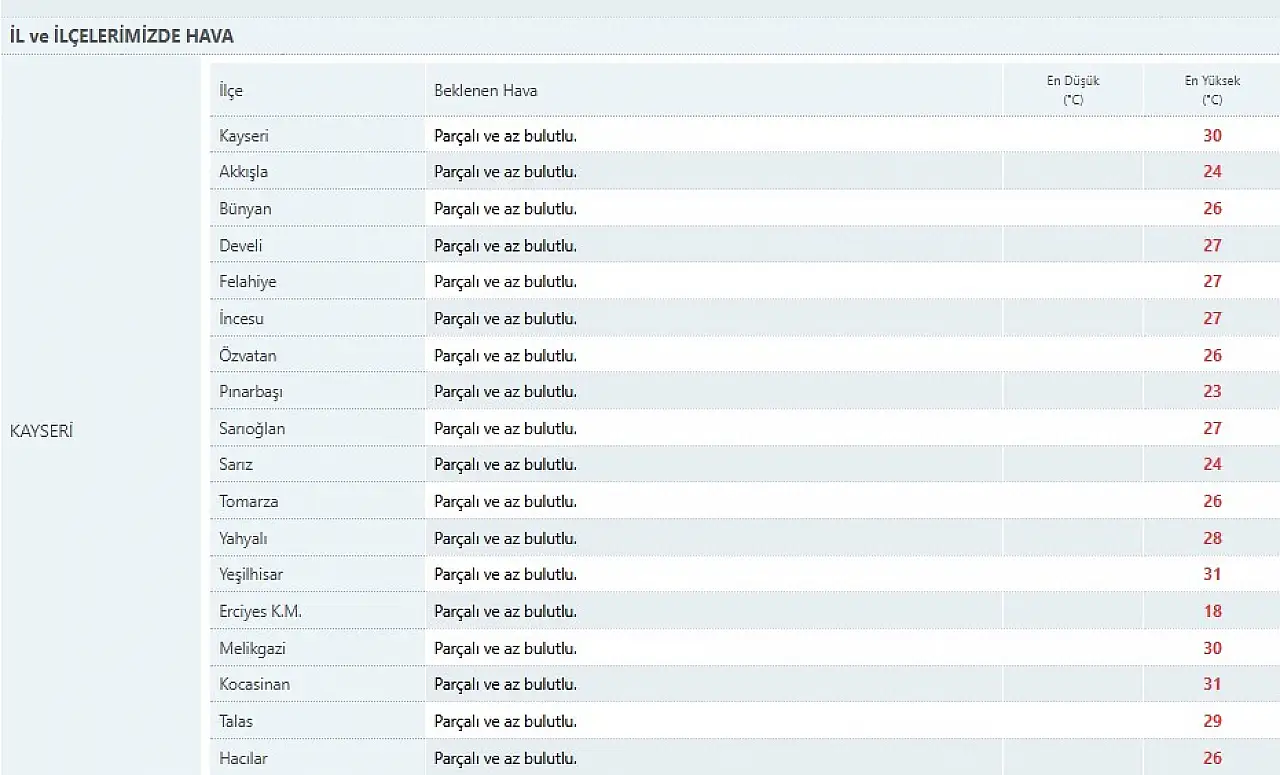Image resolution: width=1280 pixels, height=775 pixels.
Task: Click the forecast text in Bünyan row
Action: (505, 209)
